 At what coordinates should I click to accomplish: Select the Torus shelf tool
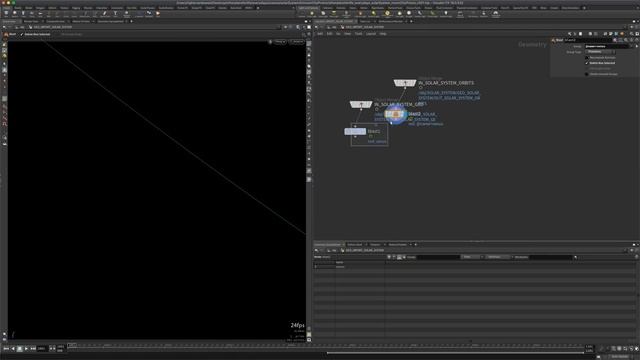pos(32,13)
